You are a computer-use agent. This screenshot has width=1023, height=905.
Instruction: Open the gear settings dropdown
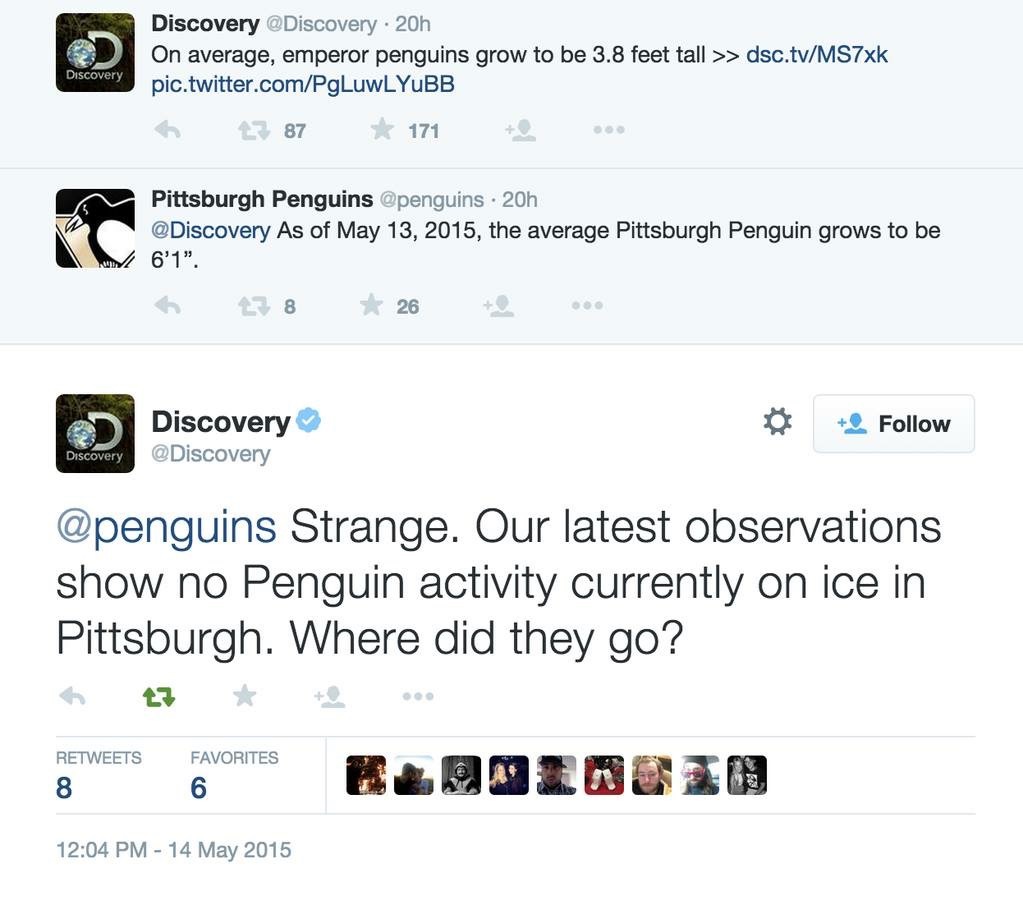point(777,422)
